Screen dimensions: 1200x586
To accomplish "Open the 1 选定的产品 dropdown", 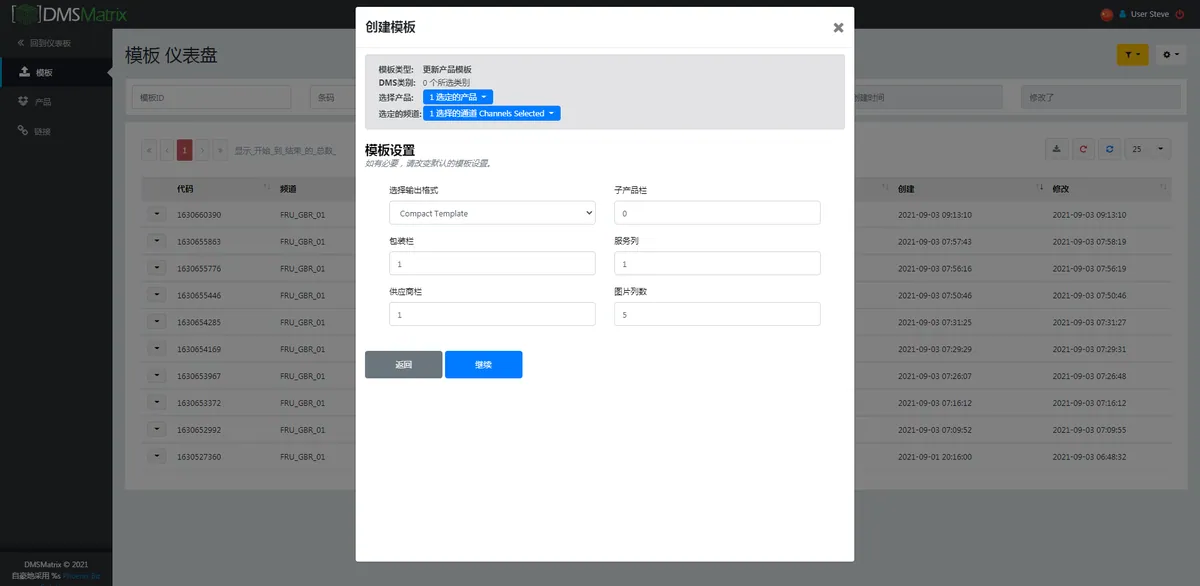I will click(x=458, y=97).
